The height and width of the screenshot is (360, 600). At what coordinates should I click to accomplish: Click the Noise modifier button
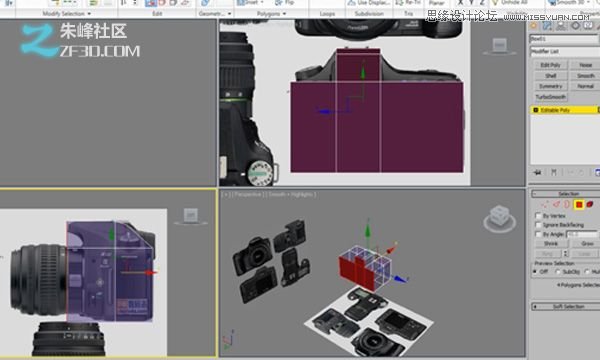(585, 65)
